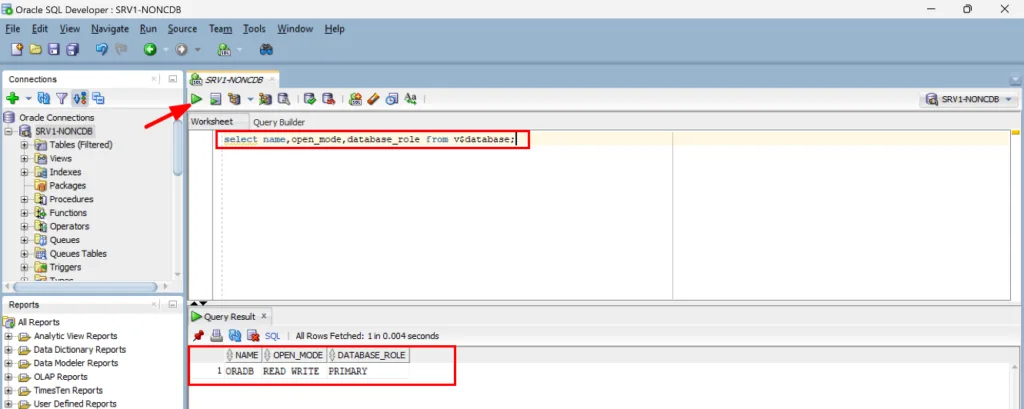Expand the Data Dictionary Reports folder
1024x409 pixels.
click(8, 350)
